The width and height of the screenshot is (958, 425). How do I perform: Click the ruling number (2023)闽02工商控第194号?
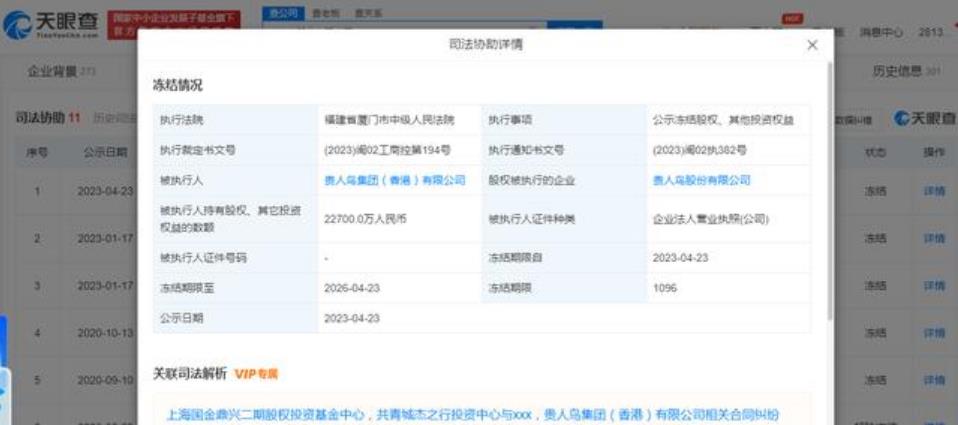[x=387, y=150]
